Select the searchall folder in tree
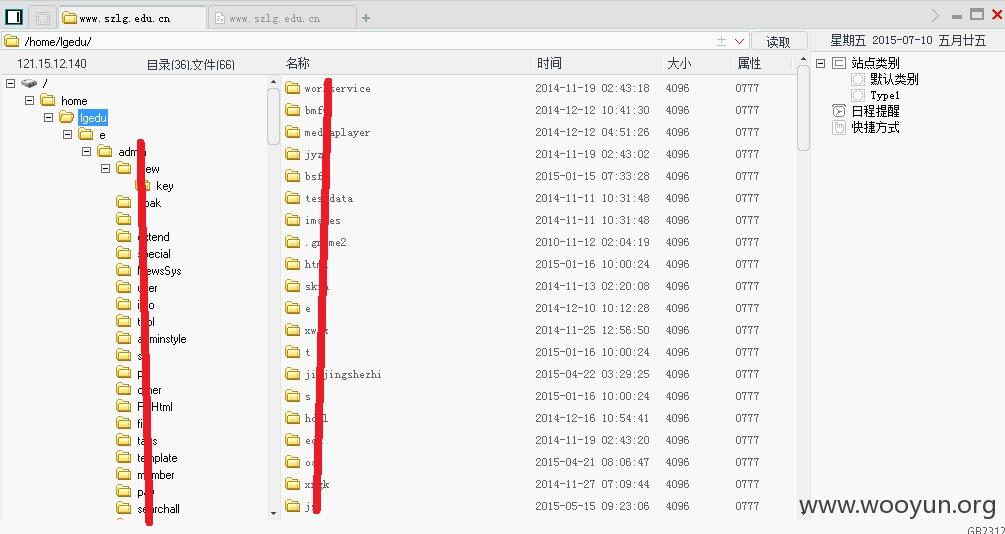This screenshot has width=1005, height=534. [x=158, y=509]
